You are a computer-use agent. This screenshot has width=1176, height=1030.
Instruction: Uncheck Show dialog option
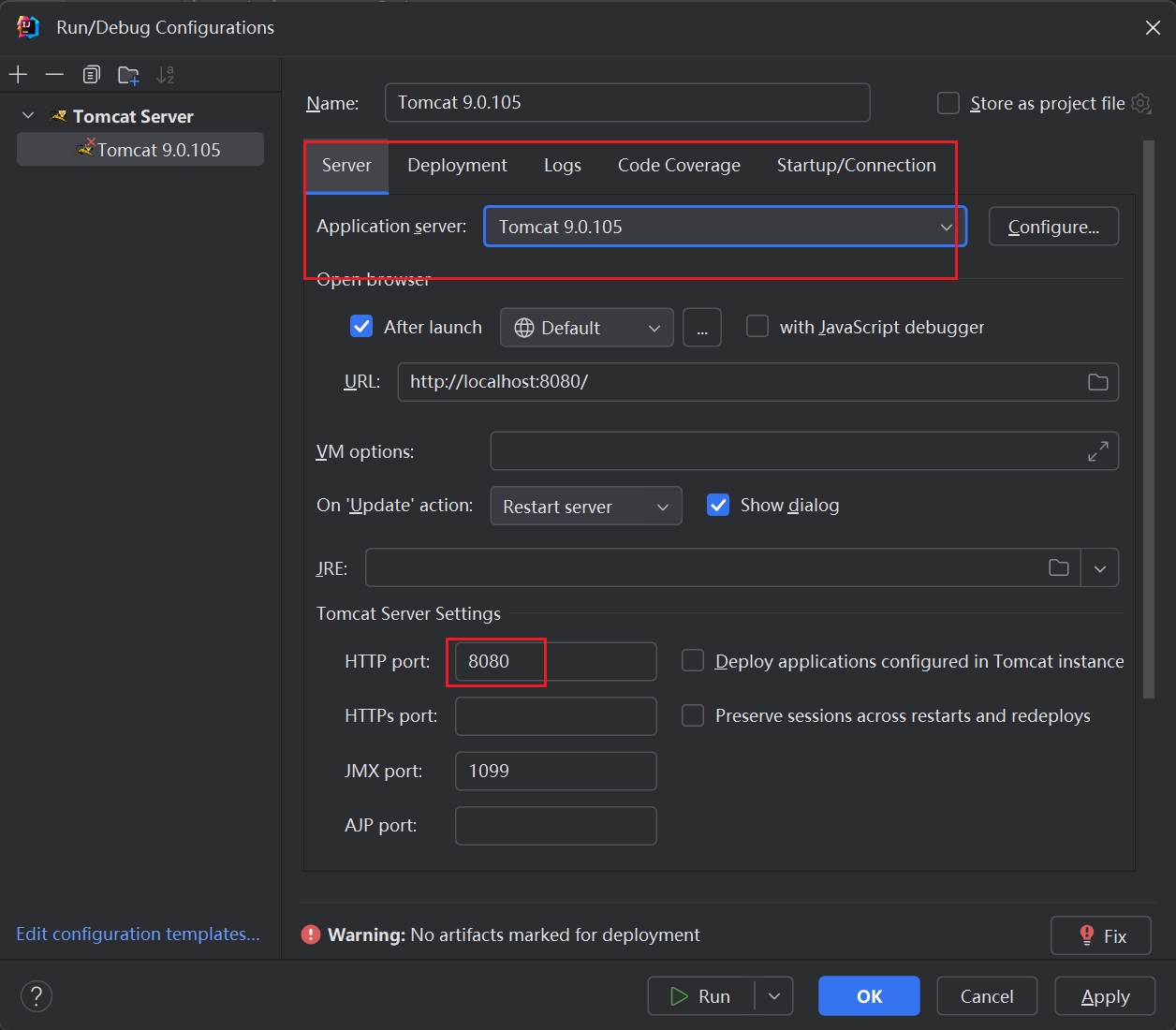click(x=718, y=505)
